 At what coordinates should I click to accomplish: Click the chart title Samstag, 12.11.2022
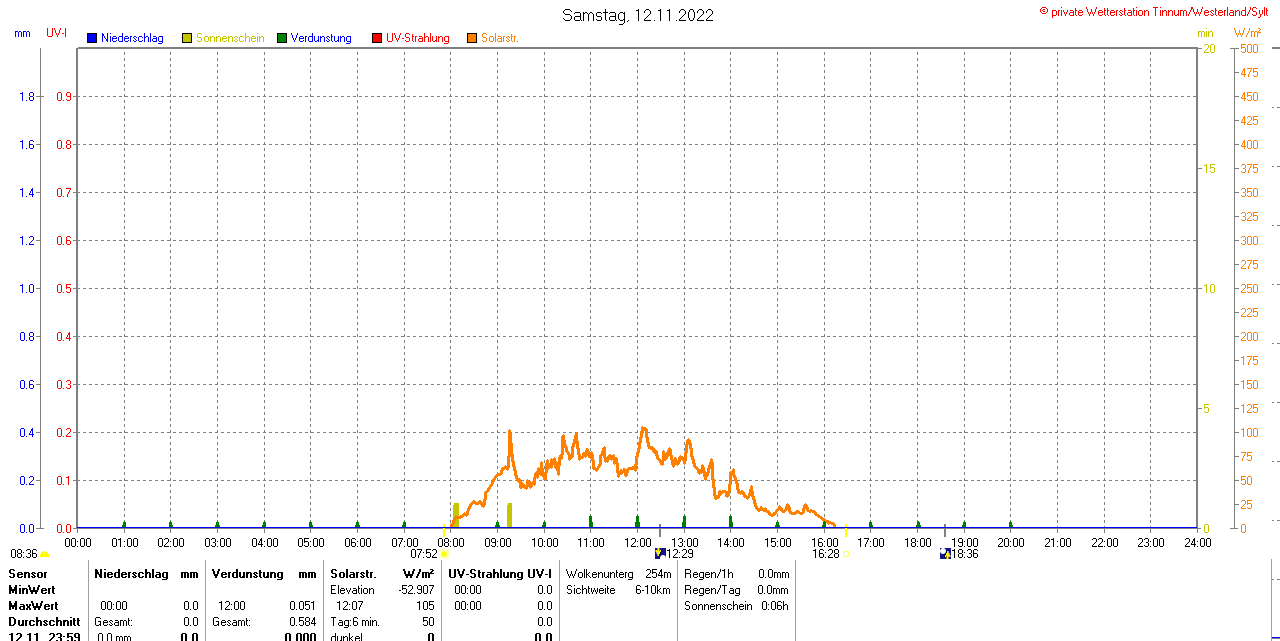(638, 15)
